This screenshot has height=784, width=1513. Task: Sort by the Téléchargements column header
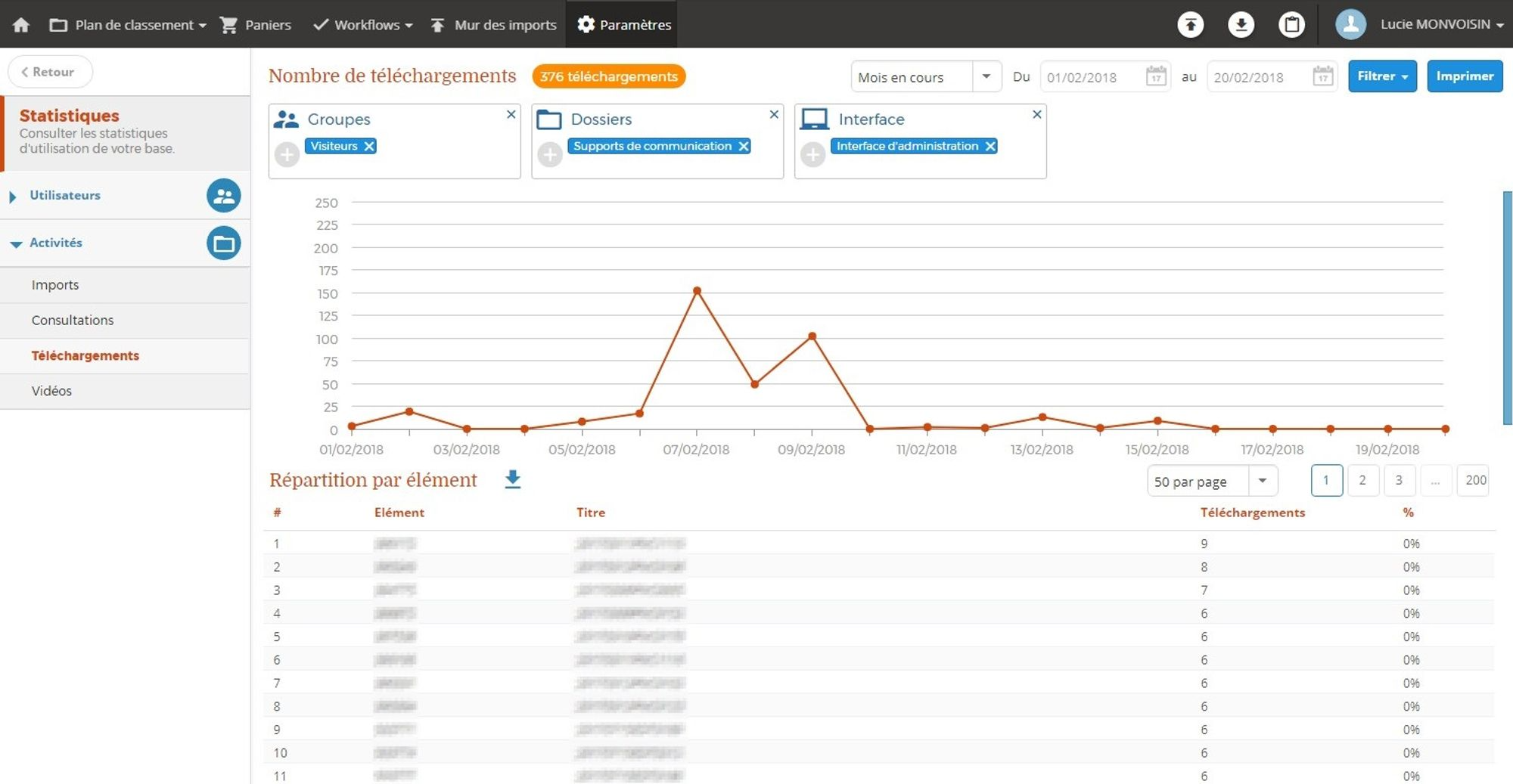click(x=1253, y=513)
